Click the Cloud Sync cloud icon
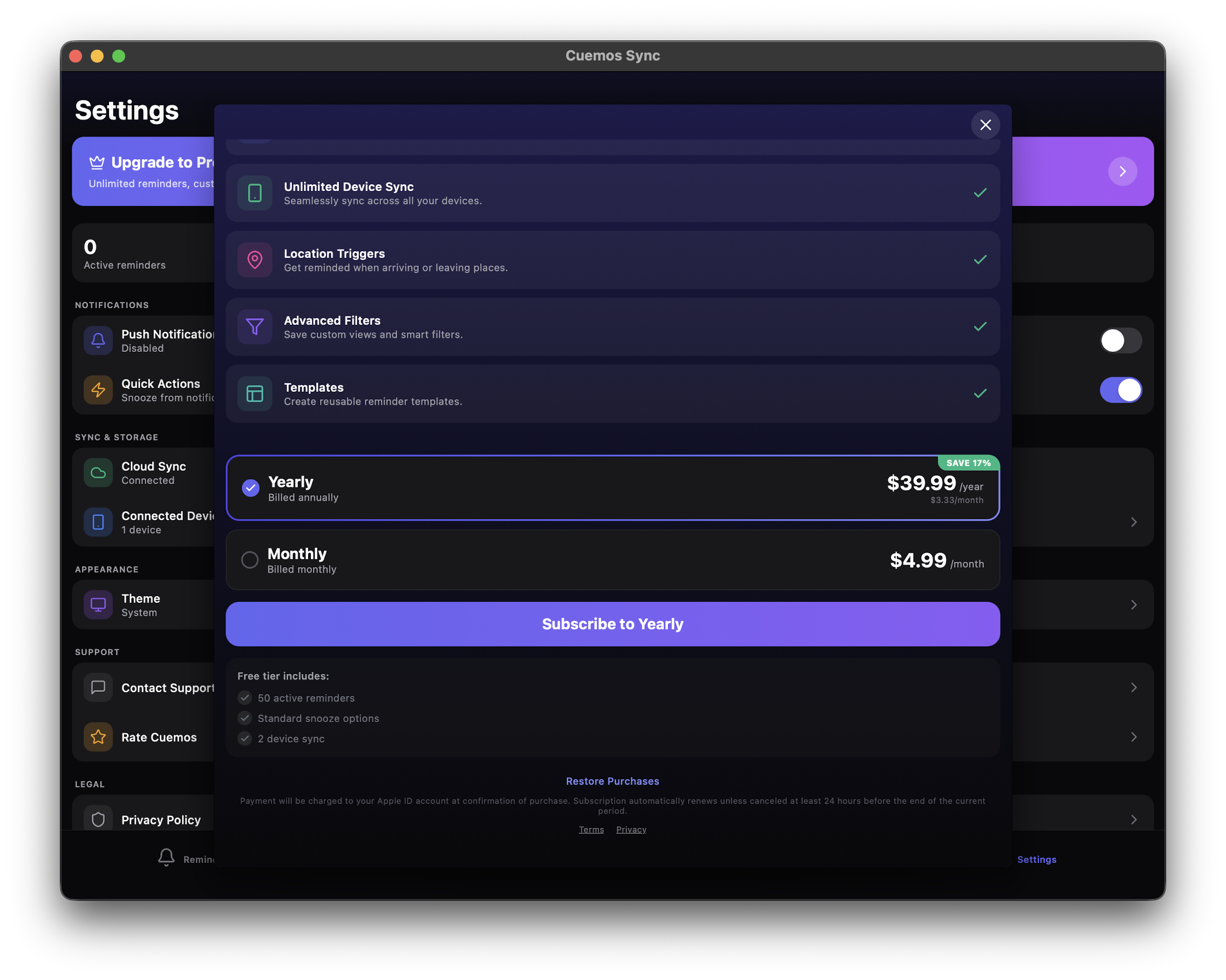Viewport: 1226px width, 980px height. 98,473
